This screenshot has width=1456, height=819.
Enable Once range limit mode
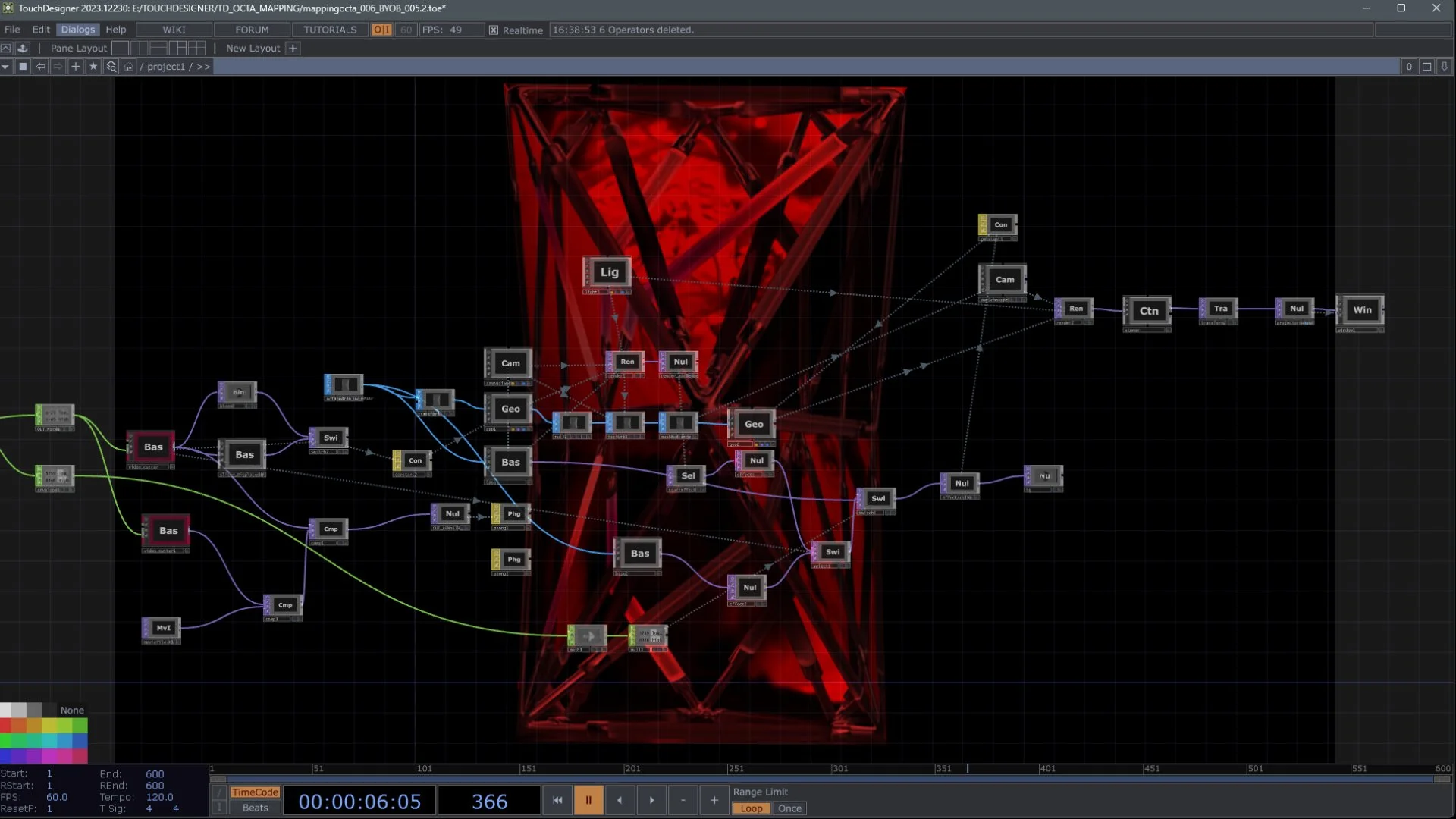click(x=789, y=808)
